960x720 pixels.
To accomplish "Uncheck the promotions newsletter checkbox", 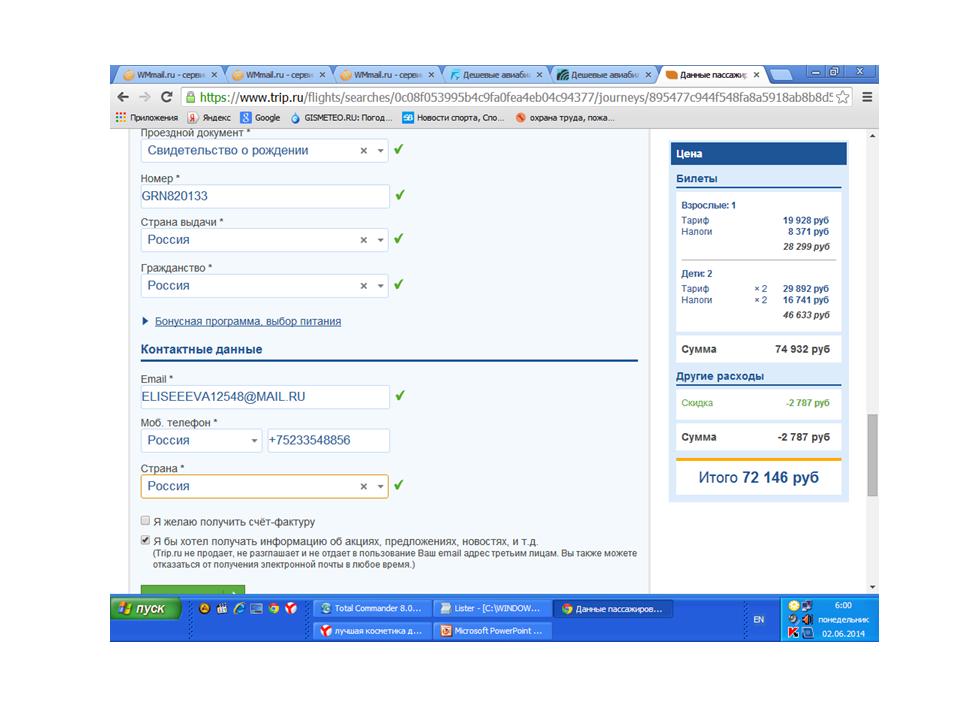I will click(x=145, y=540).
